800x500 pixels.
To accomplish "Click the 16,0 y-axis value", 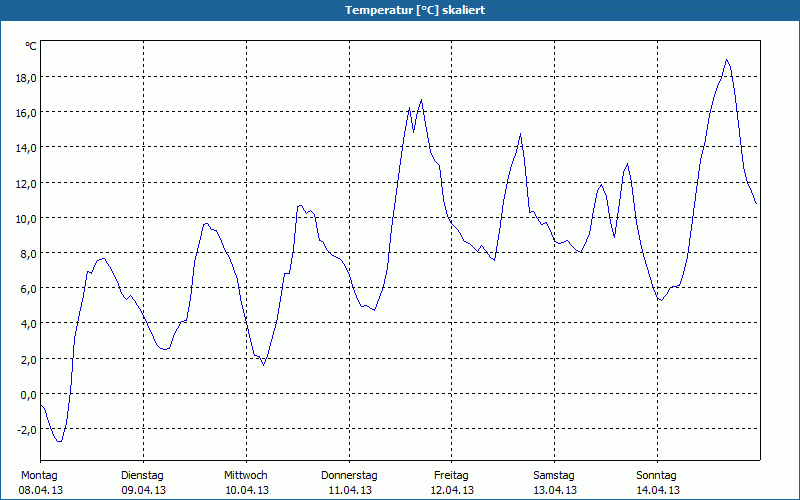I will pos(27,113).
